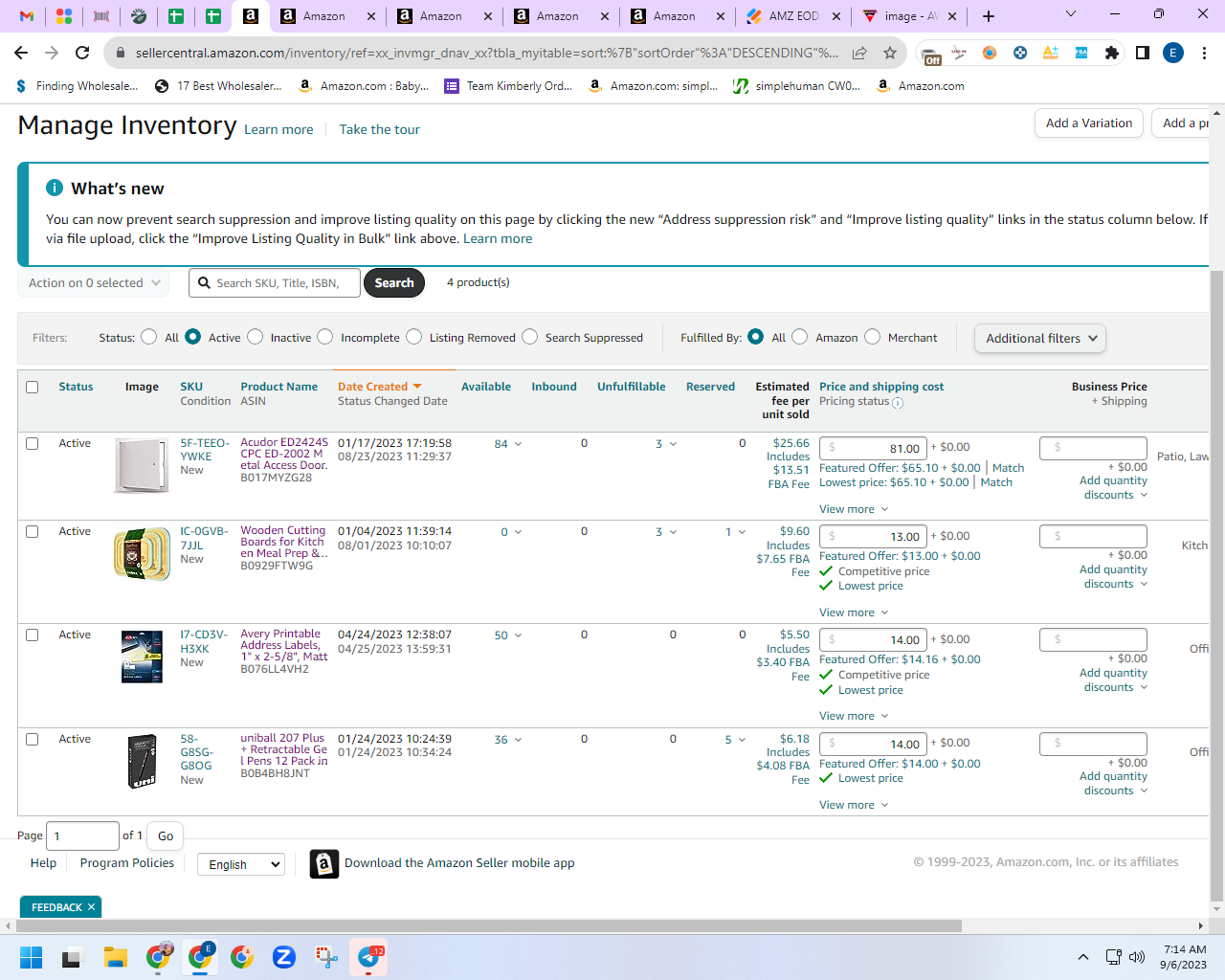Click the share page icon in address bar
This screenshot has width=1225, height=980.
[x=859, y=53]
